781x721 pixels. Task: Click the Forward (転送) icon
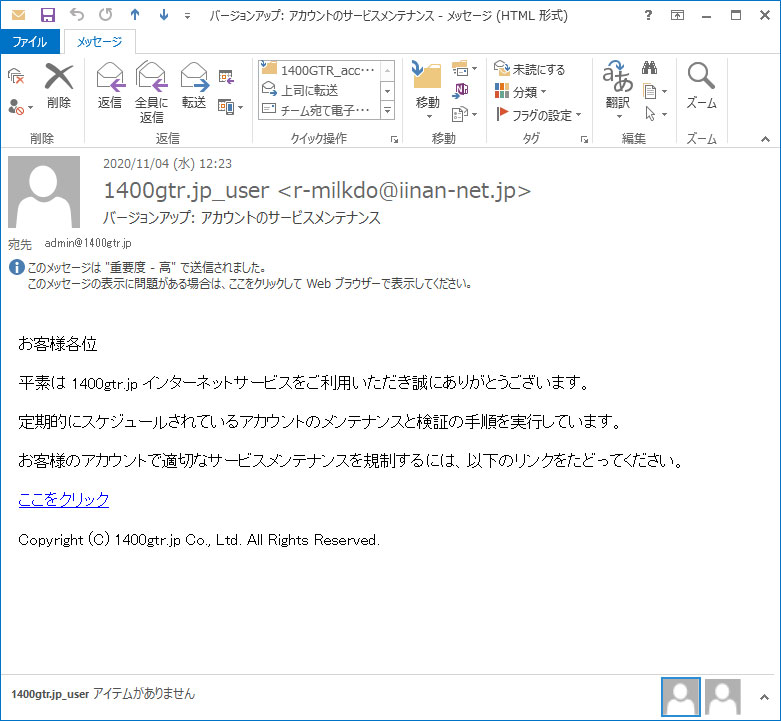coord(194,85)
